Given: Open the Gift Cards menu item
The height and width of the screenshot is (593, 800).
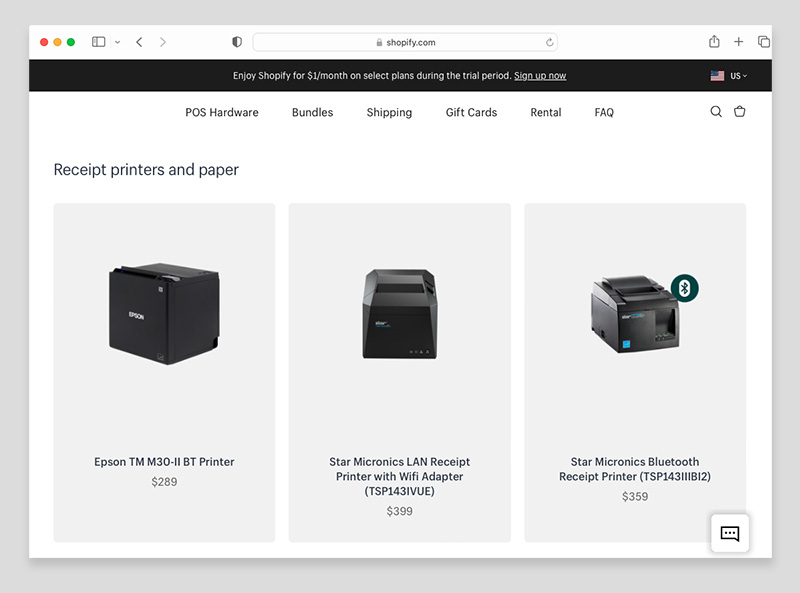Looking at the screenshot, I should click(471, 112).
